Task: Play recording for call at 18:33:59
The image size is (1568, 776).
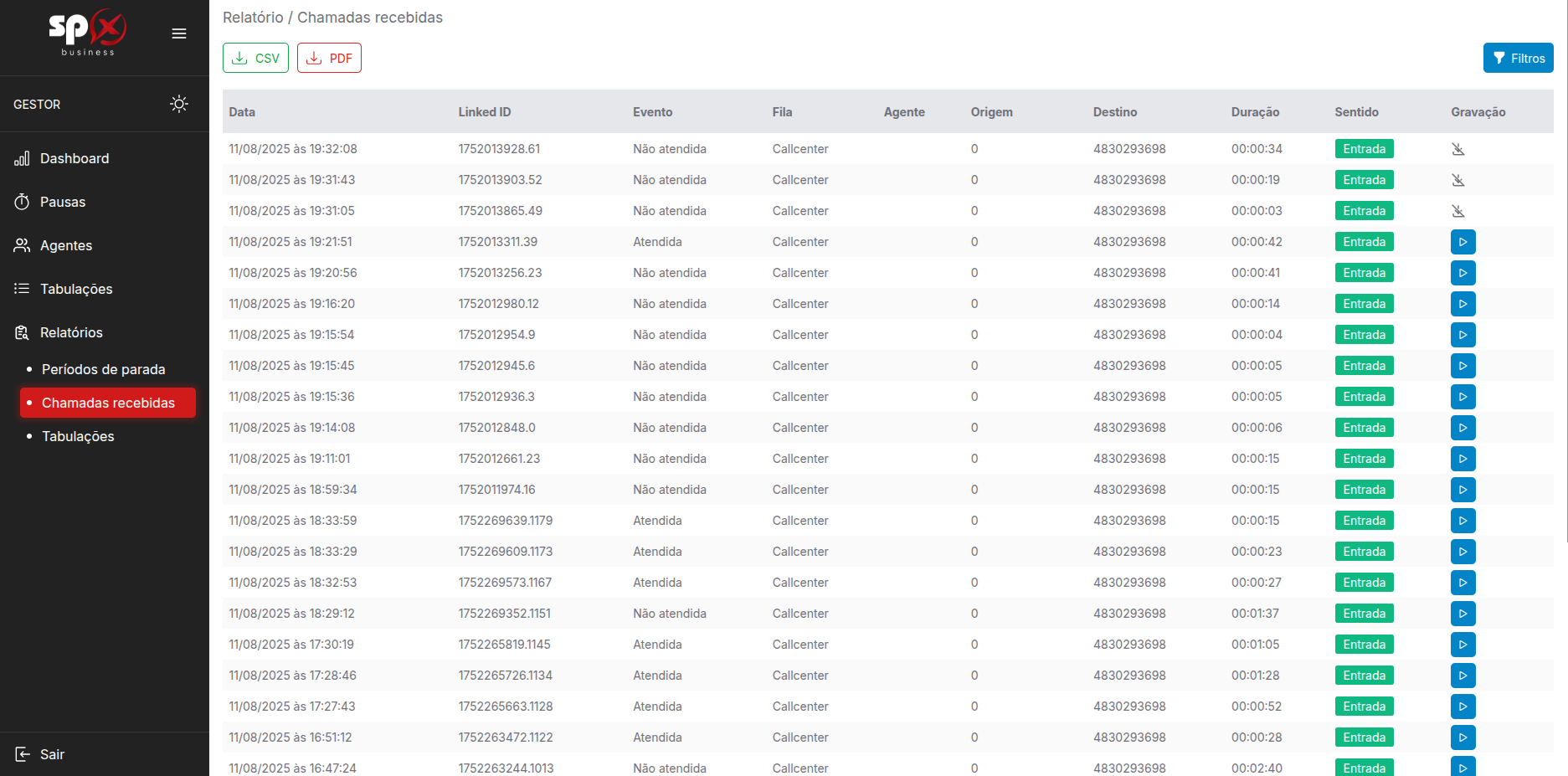Action: (1463, 521)
